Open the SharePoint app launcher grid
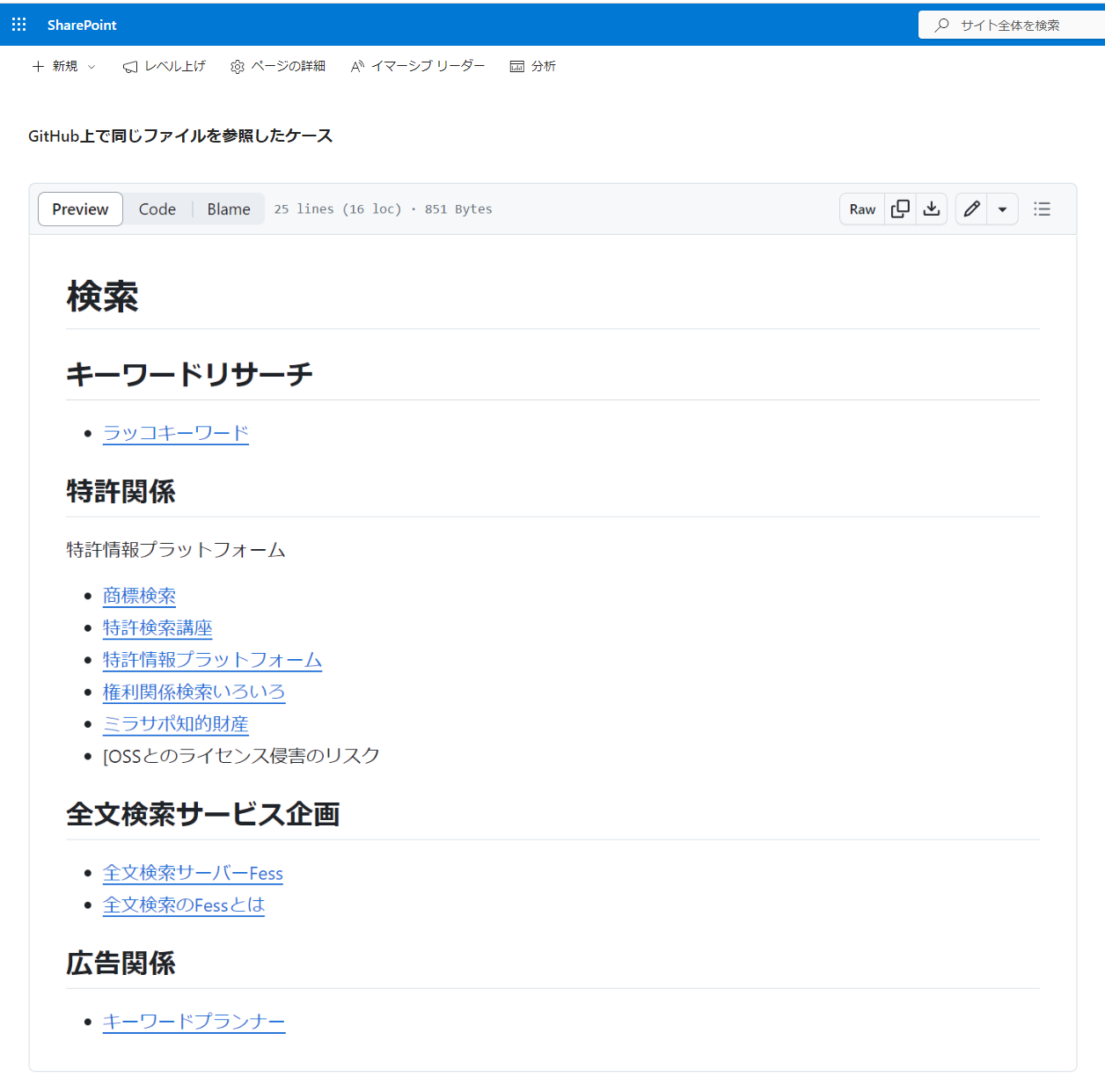The height and width of the screenshot is (1092, 1105). (x=18, y=25)
